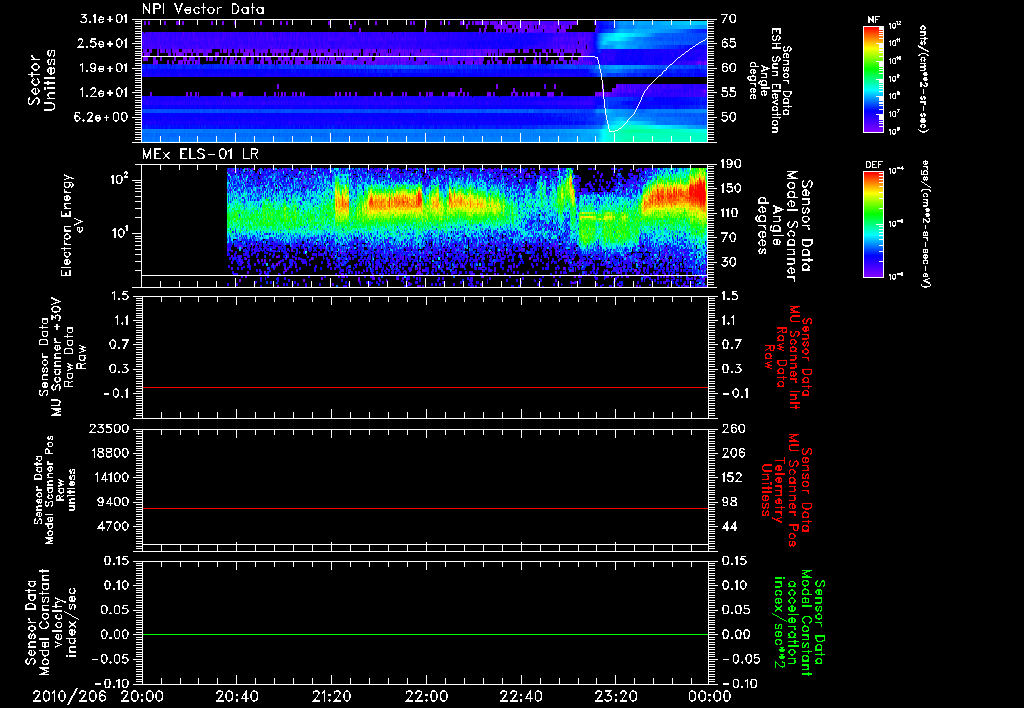Click the red line in the +30V panel
The width and height of the screenshot is (1024, 708).
coord(424,387)
